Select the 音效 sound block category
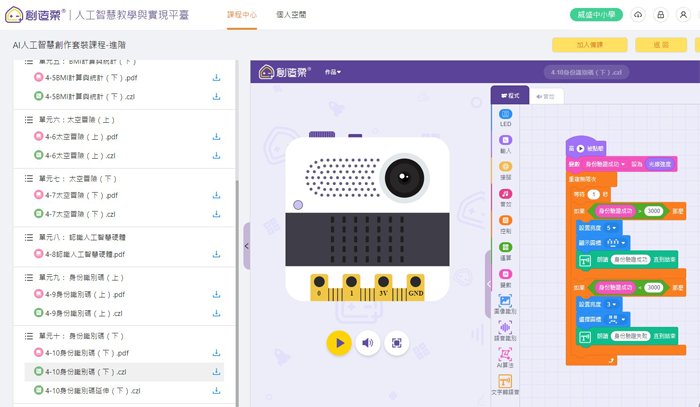700x407 pixels. tap(505, 197)
